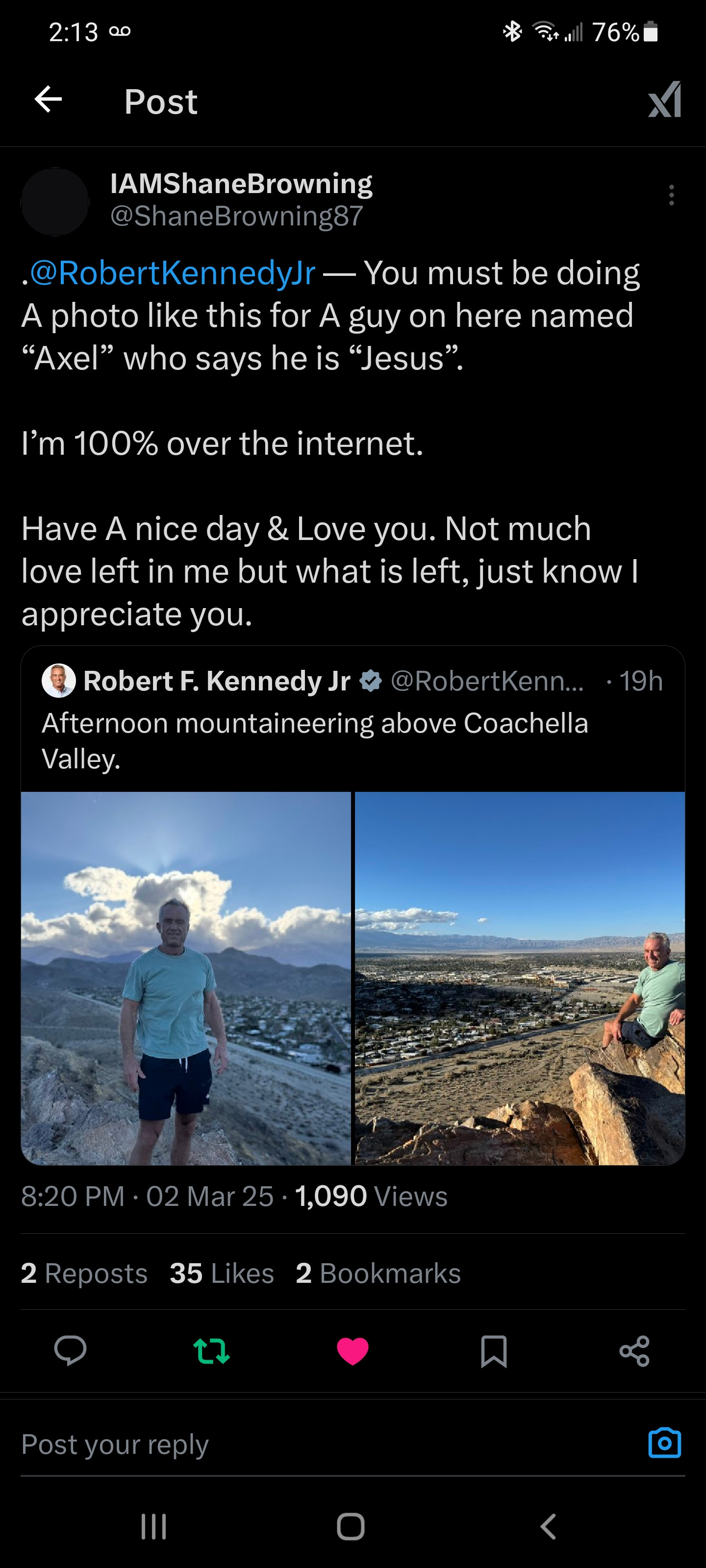This screenshot has height=1568, width=706.
Task: Tap the reply speech bubble icon
Action: pyautogui.click(x=70, y=1351)
